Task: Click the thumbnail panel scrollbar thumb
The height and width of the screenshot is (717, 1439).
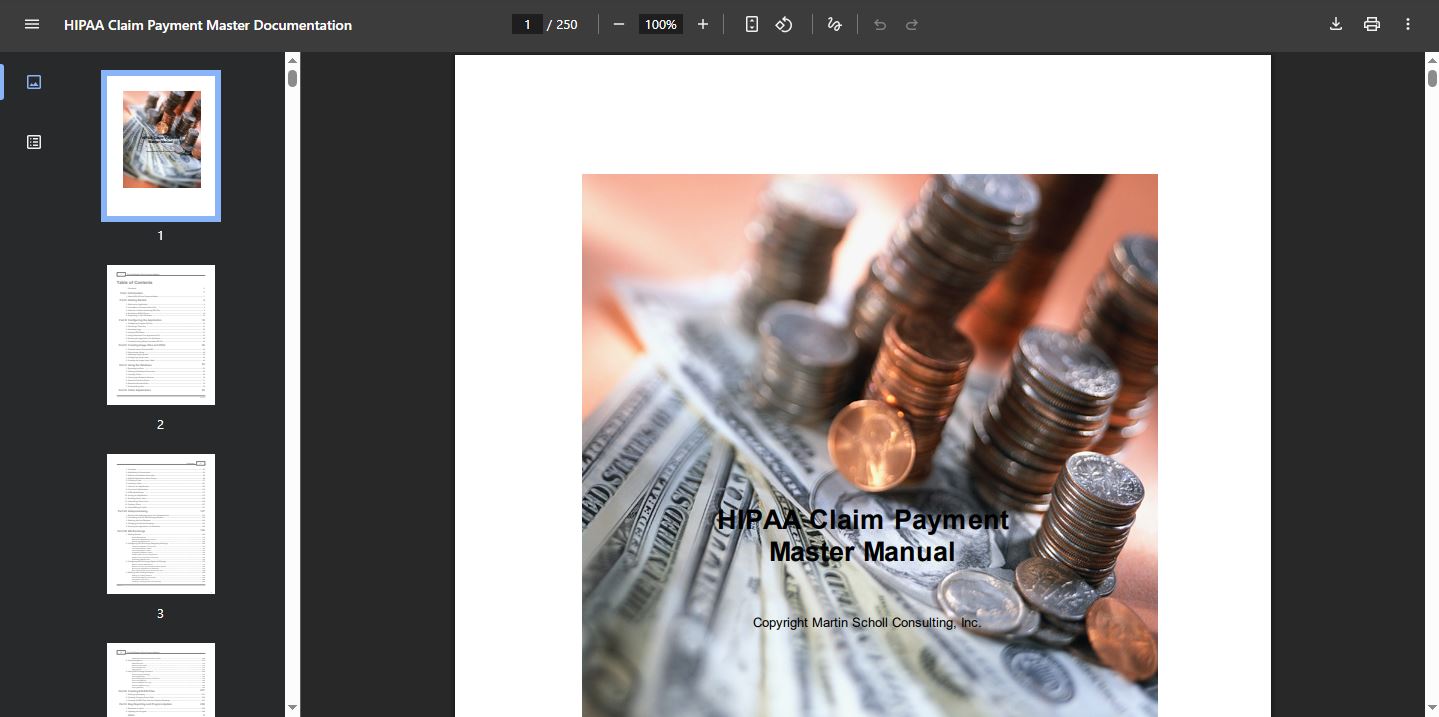Action: point(292,79)
